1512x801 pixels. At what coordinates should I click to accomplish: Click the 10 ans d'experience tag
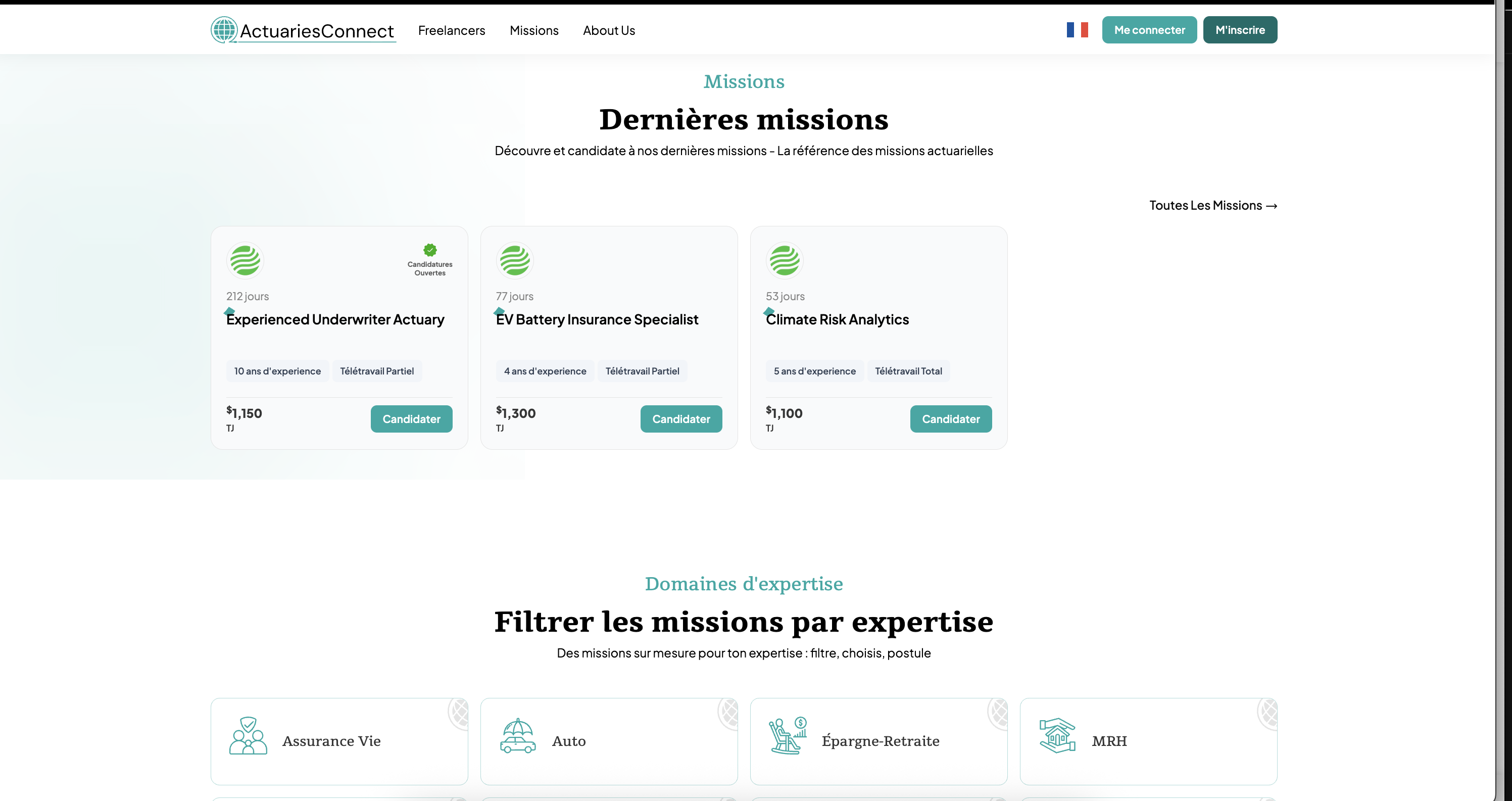278,371
